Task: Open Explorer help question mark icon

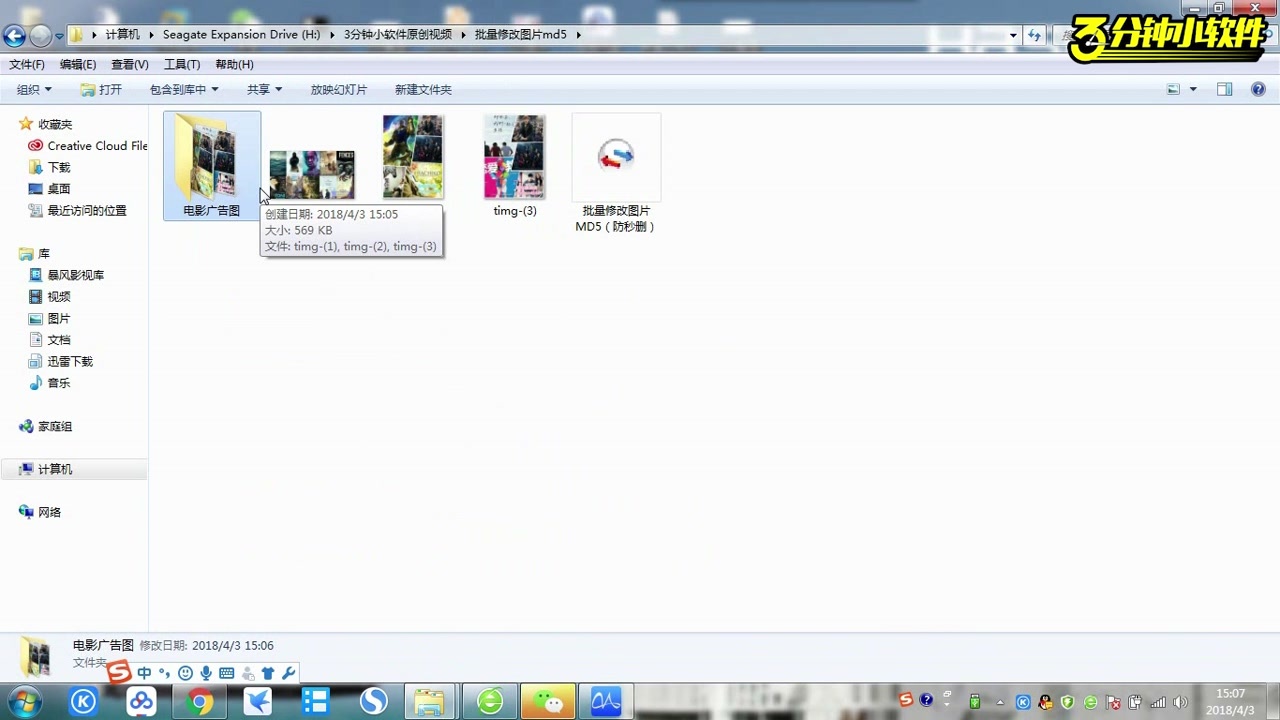Action: click(x=1258, y=90)
